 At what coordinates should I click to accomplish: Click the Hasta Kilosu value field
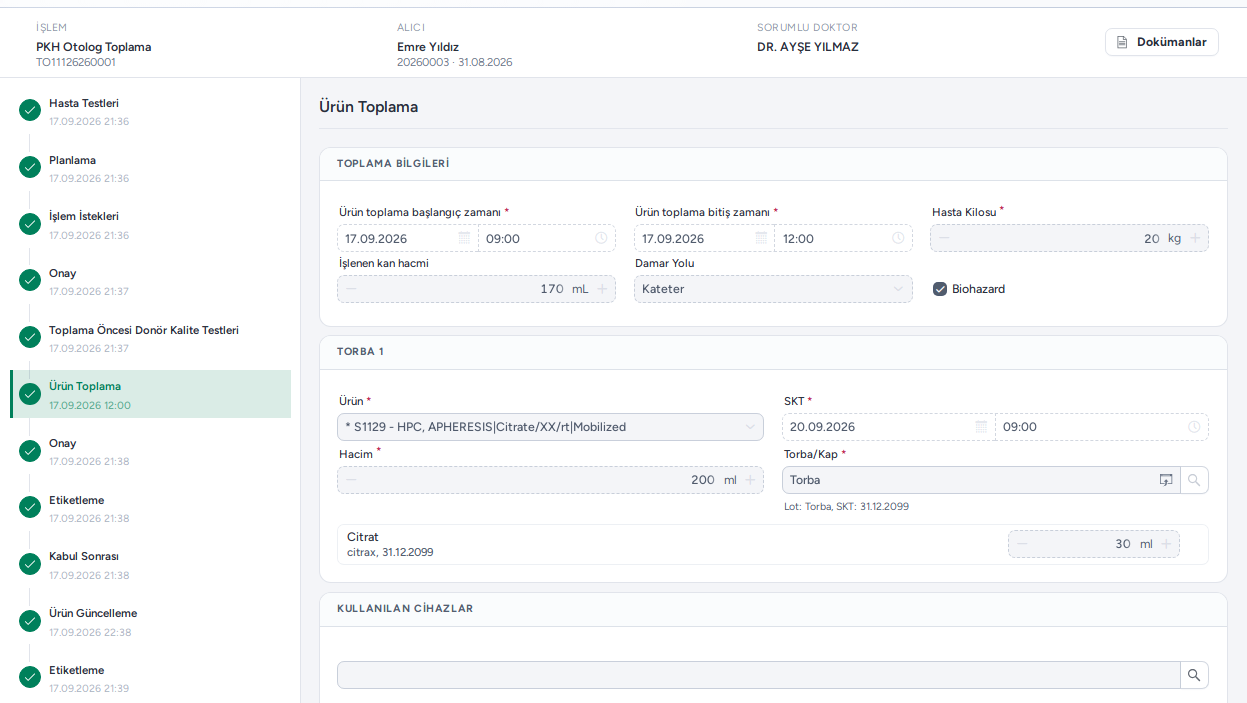point(1069,238)
